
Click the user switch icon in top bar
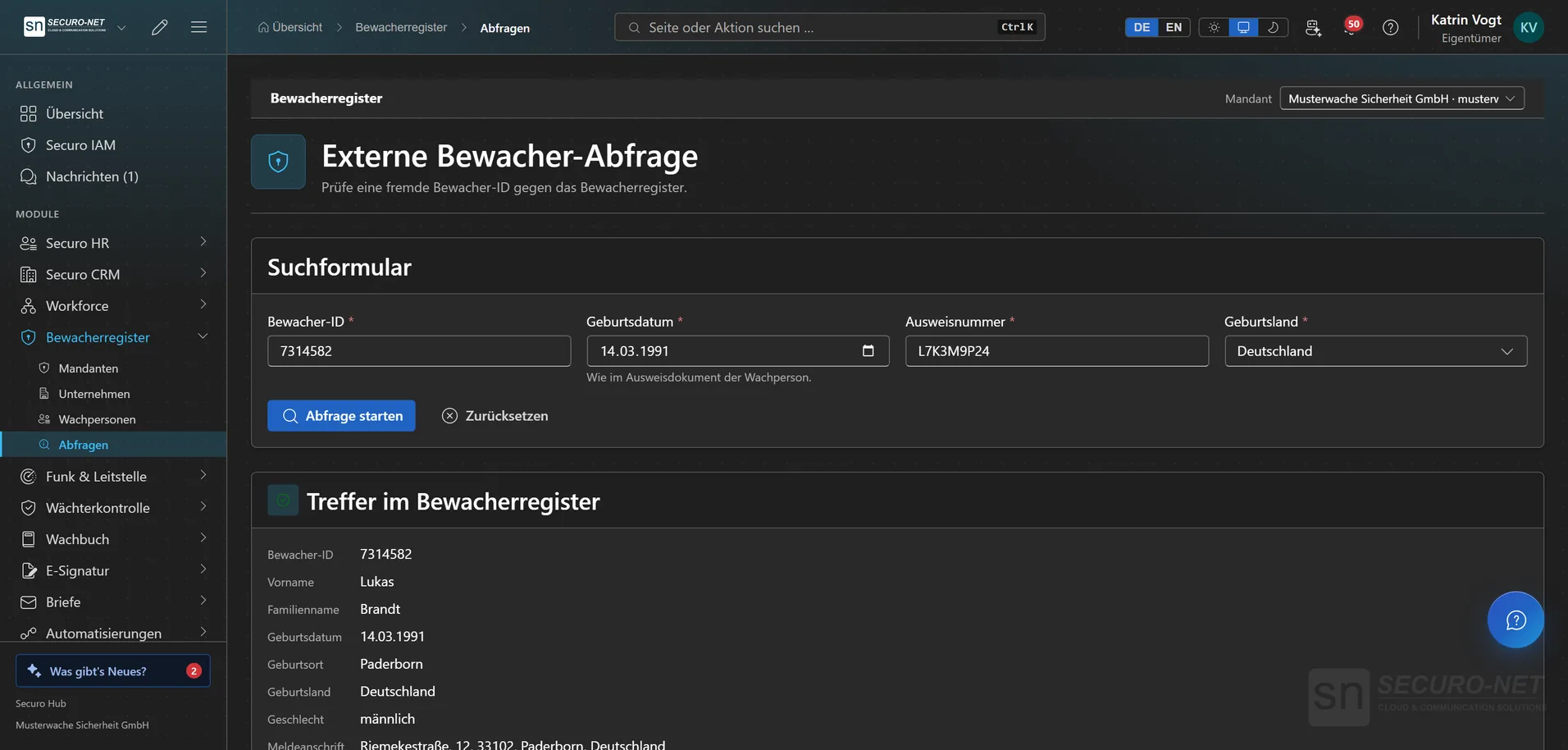1313,27
